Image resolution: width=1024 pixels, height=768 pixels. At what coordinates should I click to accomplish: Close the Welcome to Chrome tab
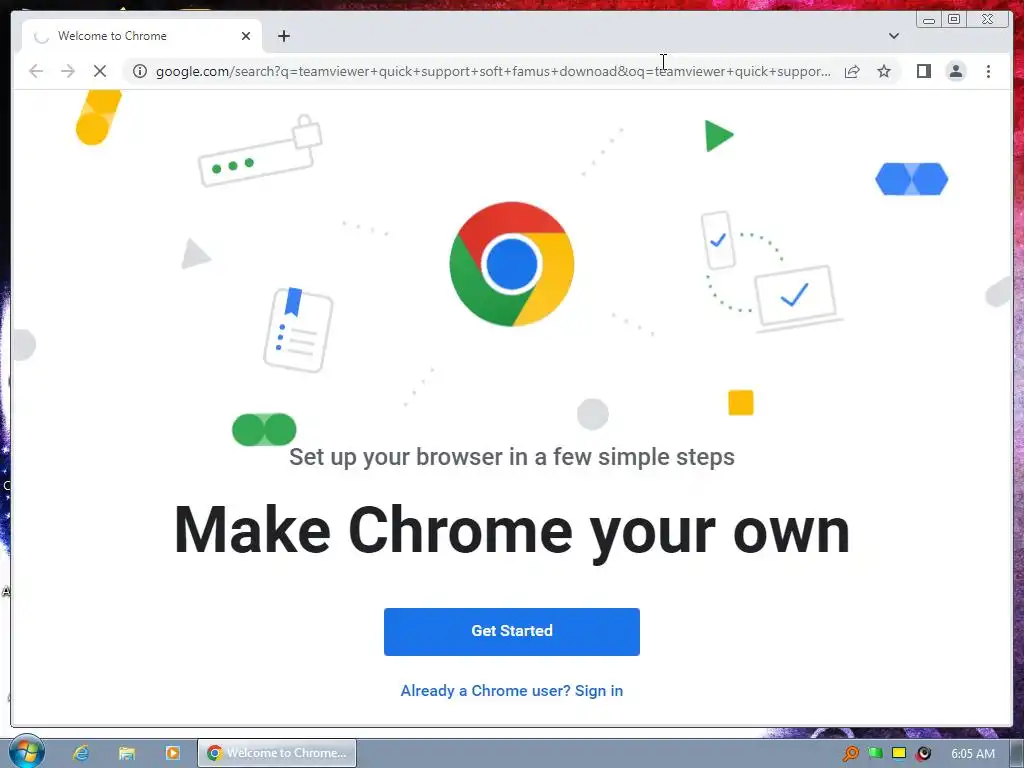click(246, 36)
